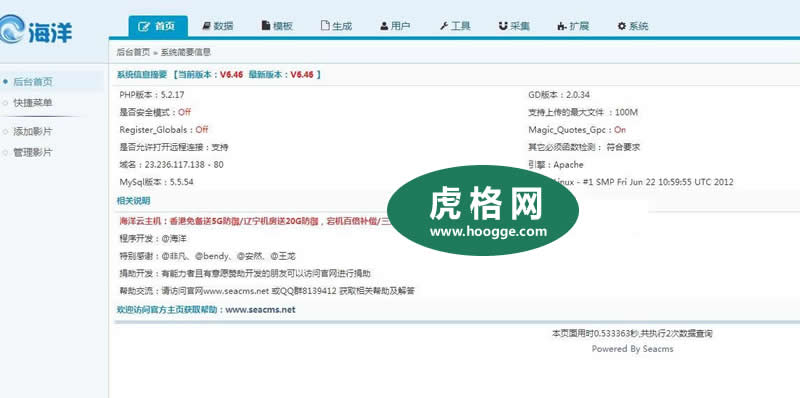Open the 采集 tab
This screenshot has height=398, width=800.
514,26
